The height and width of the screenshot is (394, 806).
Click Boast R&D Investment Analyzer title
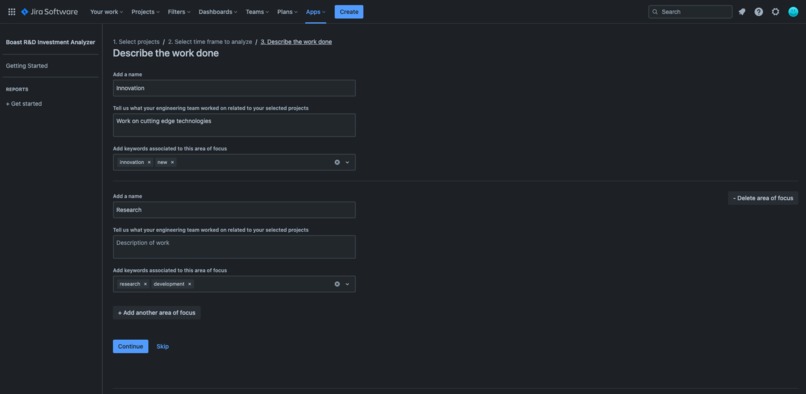pos(50,42)
